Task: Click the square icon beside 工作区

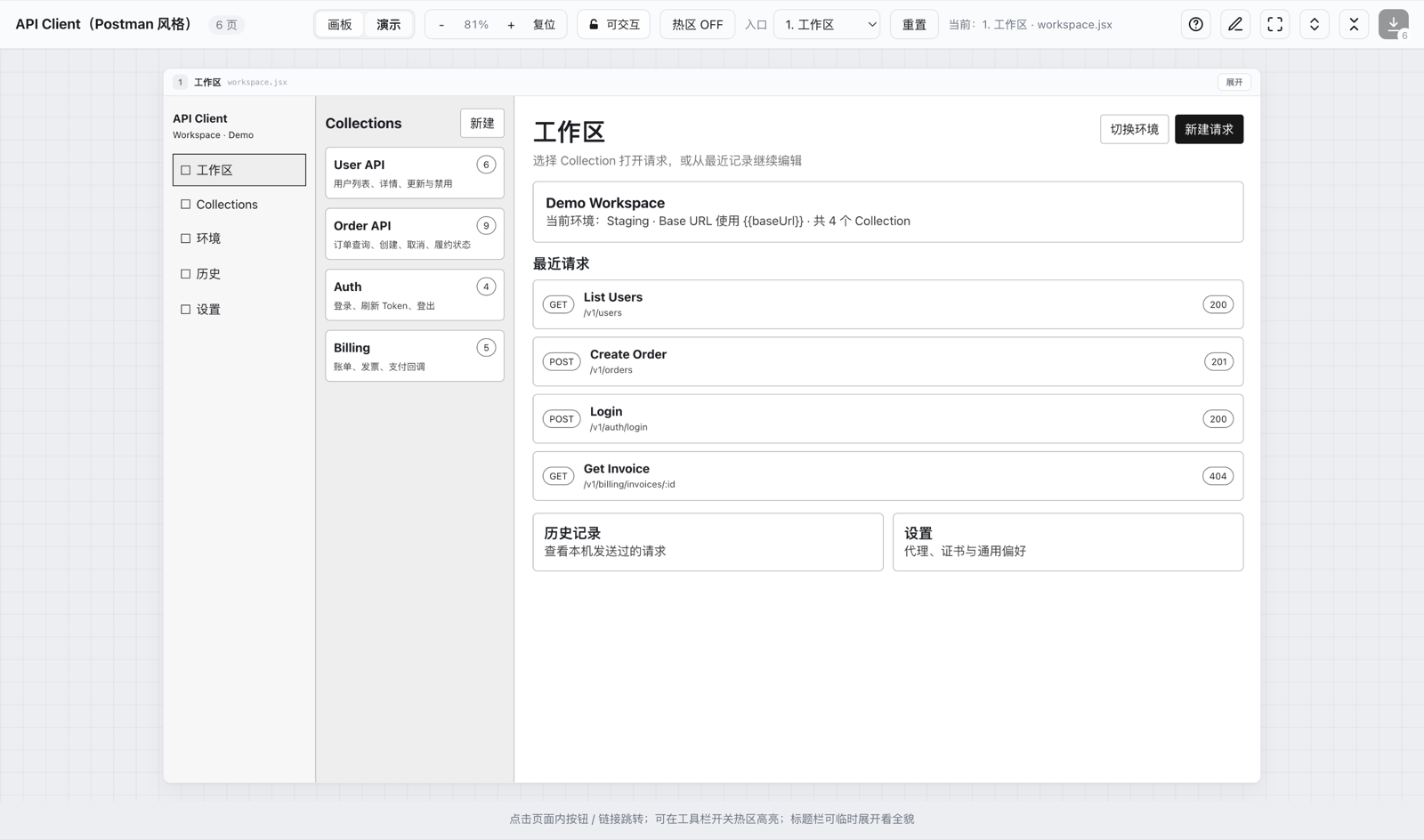Action: [185, 170]
